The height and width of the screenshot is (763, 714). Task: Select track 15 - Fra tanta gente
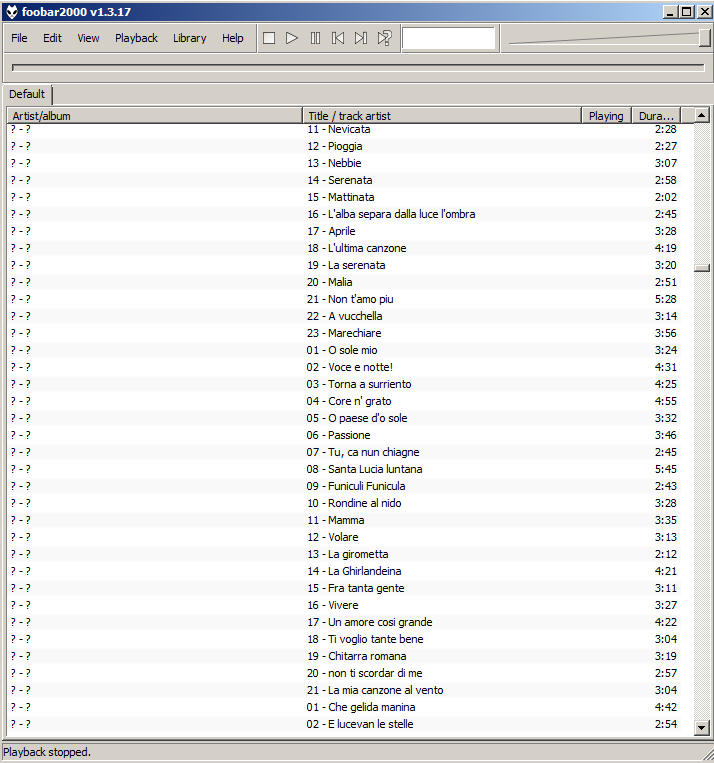344,588
